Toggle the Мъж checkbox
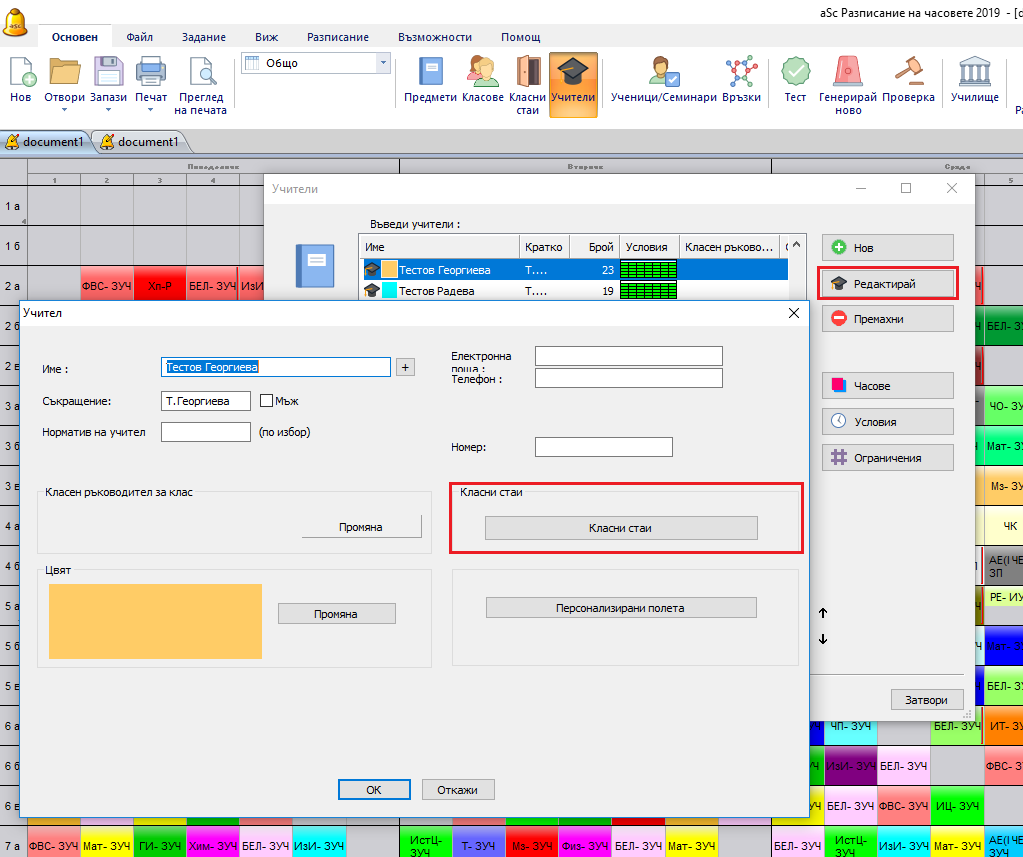This screenshot has height=857, width=1023. (x=267, y=401)
